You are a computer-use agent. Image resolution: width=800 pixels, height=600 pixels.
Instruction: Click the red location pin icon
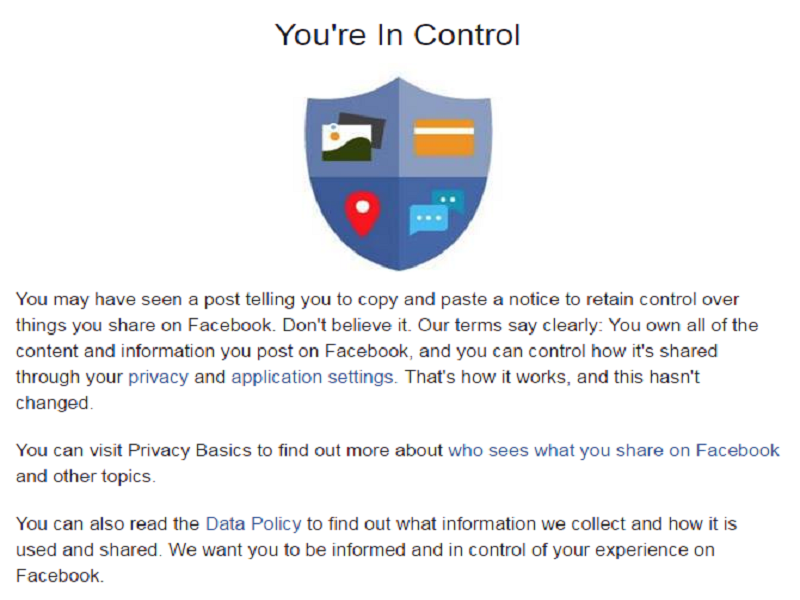(x=362, y=214)
